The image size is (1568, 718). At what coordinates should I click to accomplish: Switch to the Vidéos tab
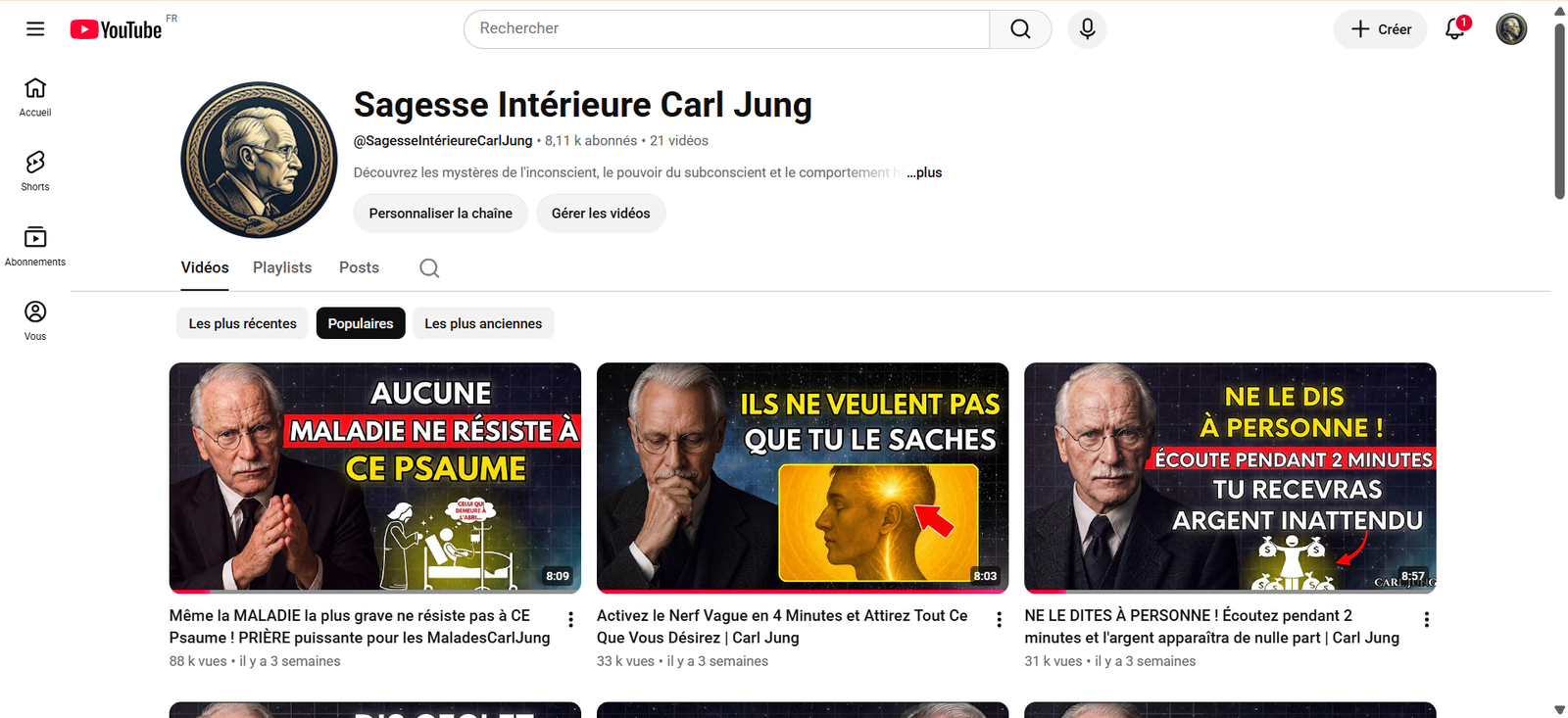pos(205,268)
